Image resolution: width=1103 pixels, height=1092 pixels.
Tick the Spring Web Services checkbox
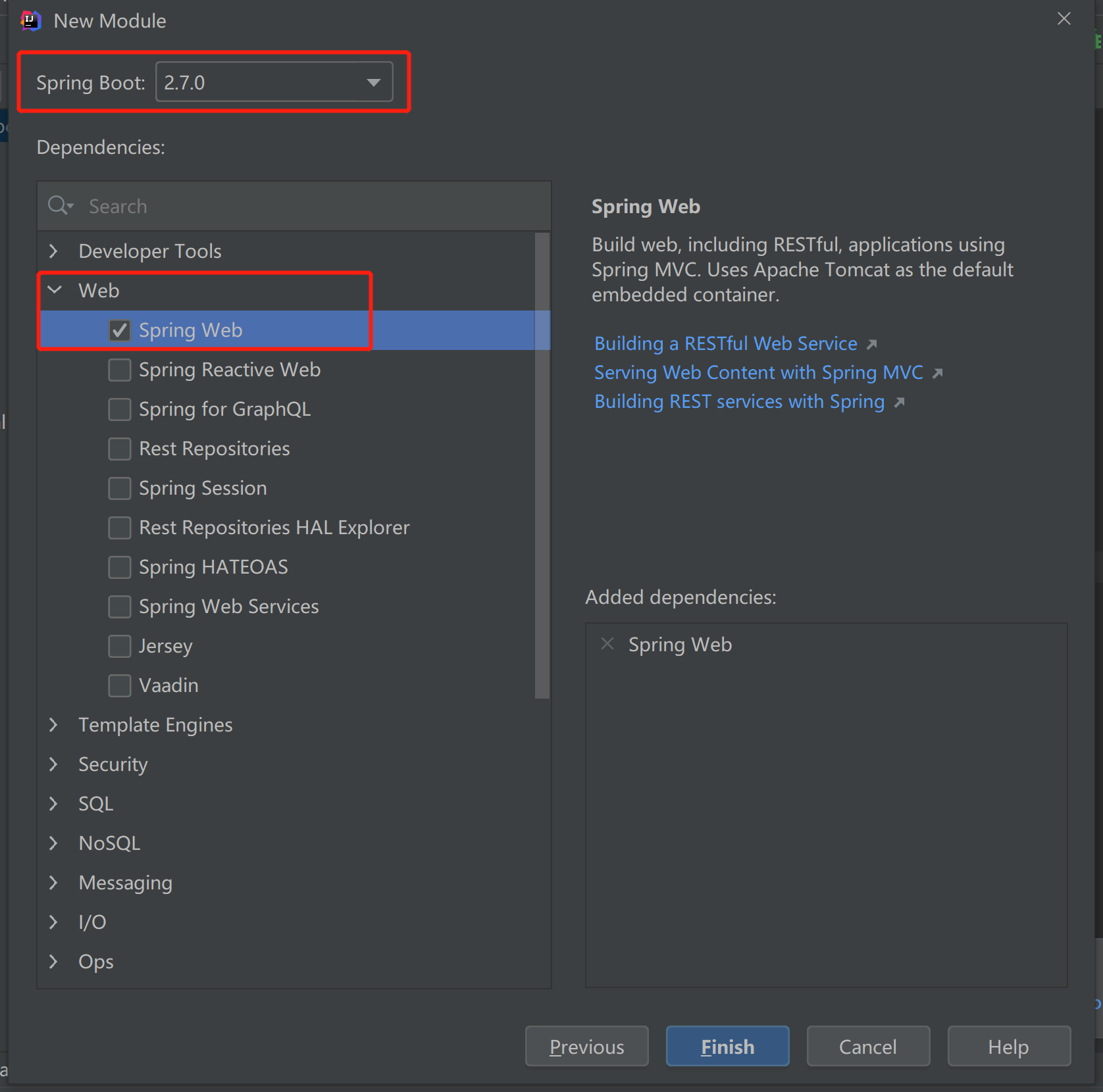point(119,607)
